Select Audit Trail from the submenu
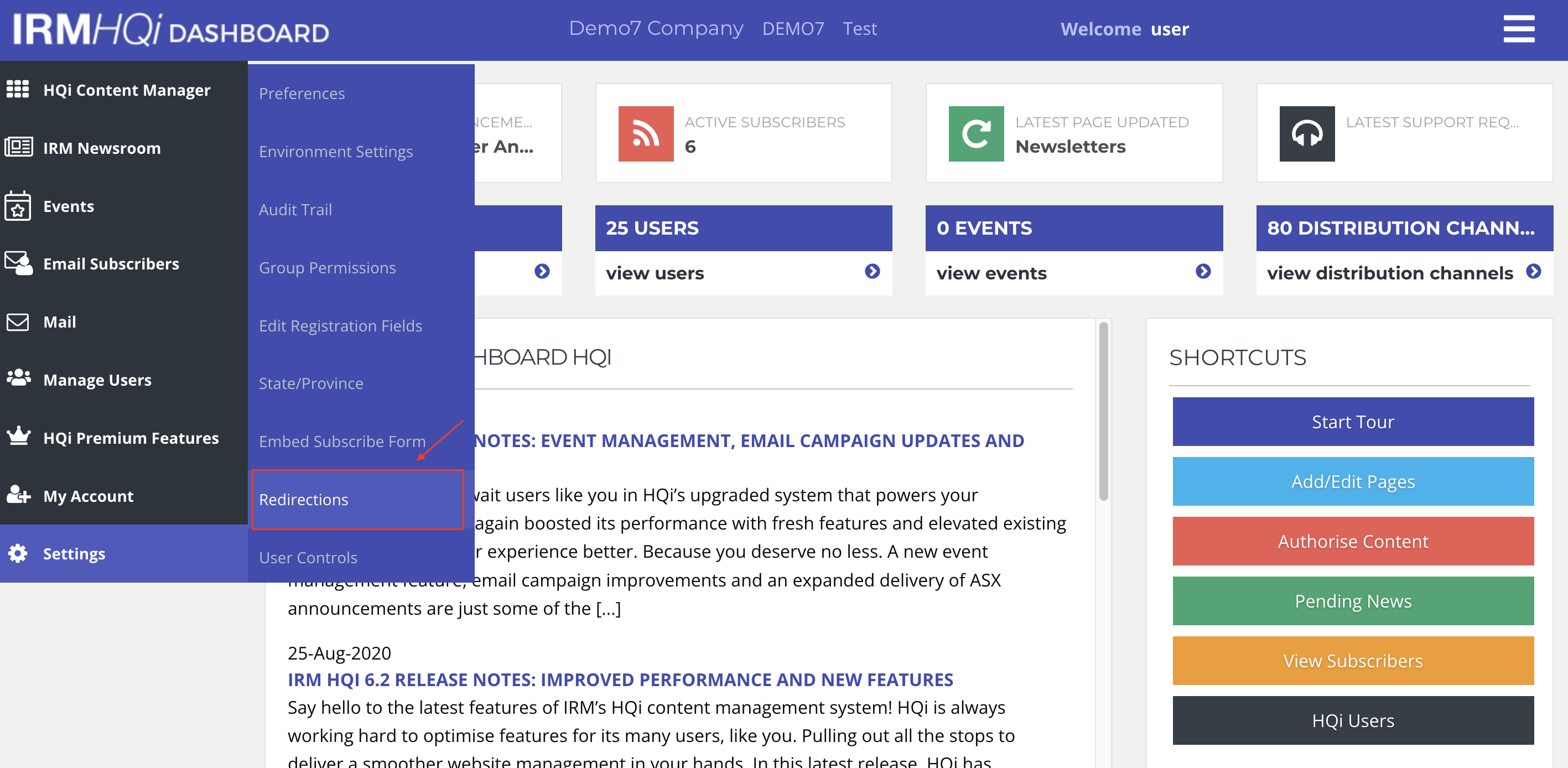Image resolution: width=1568 pixels, height=768 pixels. coord(295,209)
